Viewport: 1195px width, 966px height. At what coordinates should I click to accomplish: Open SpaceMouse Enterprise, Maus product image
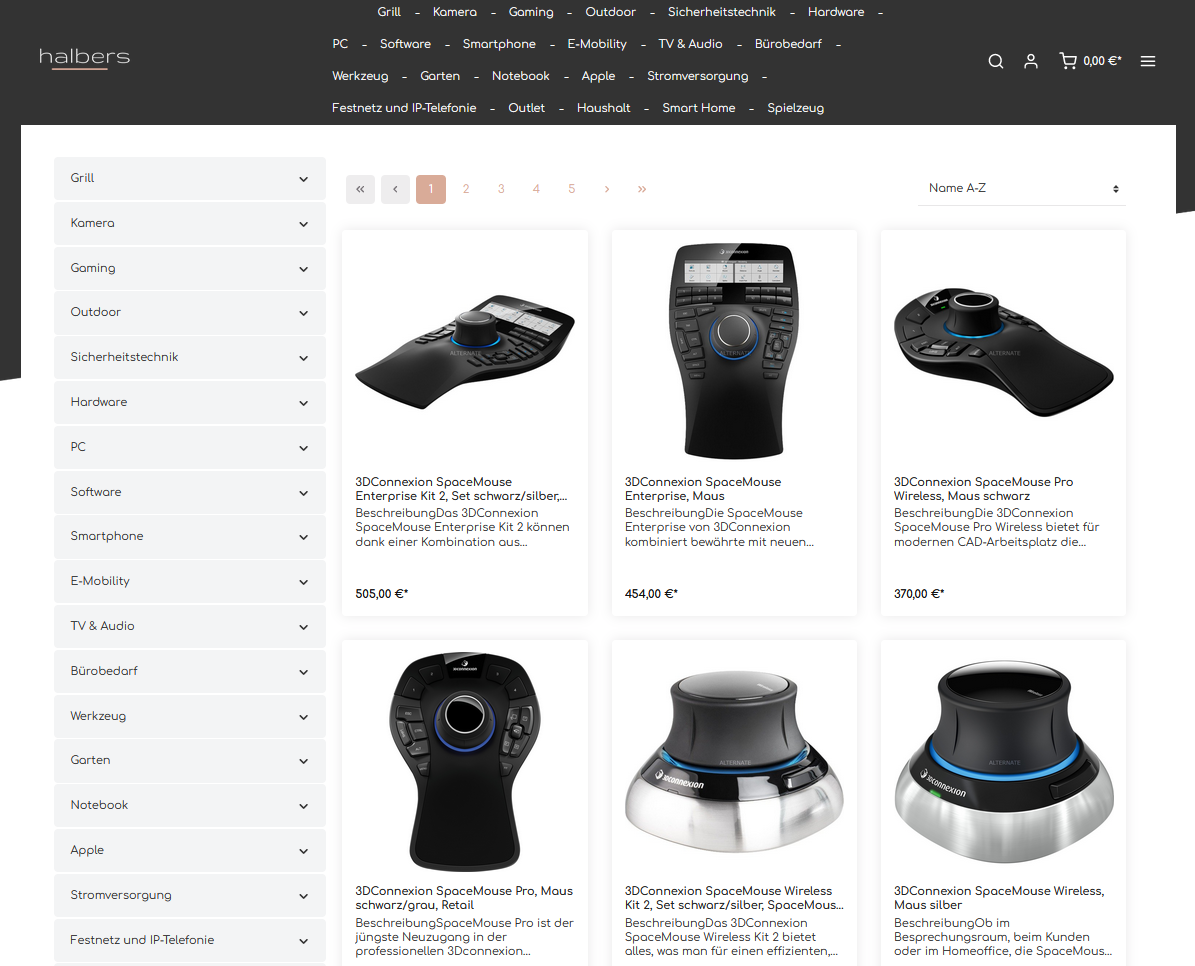click(x=734, y=351)
